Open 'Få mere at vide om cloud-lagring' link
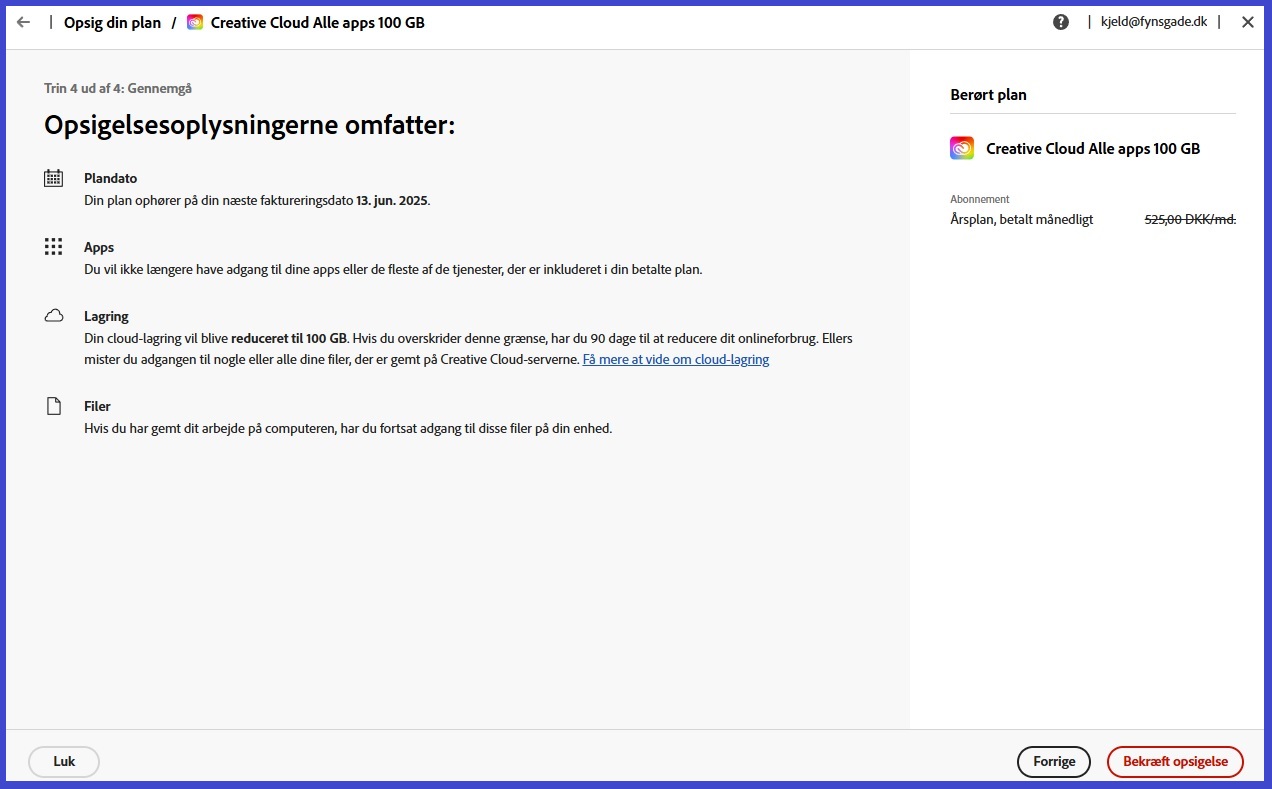 (676, 359)
